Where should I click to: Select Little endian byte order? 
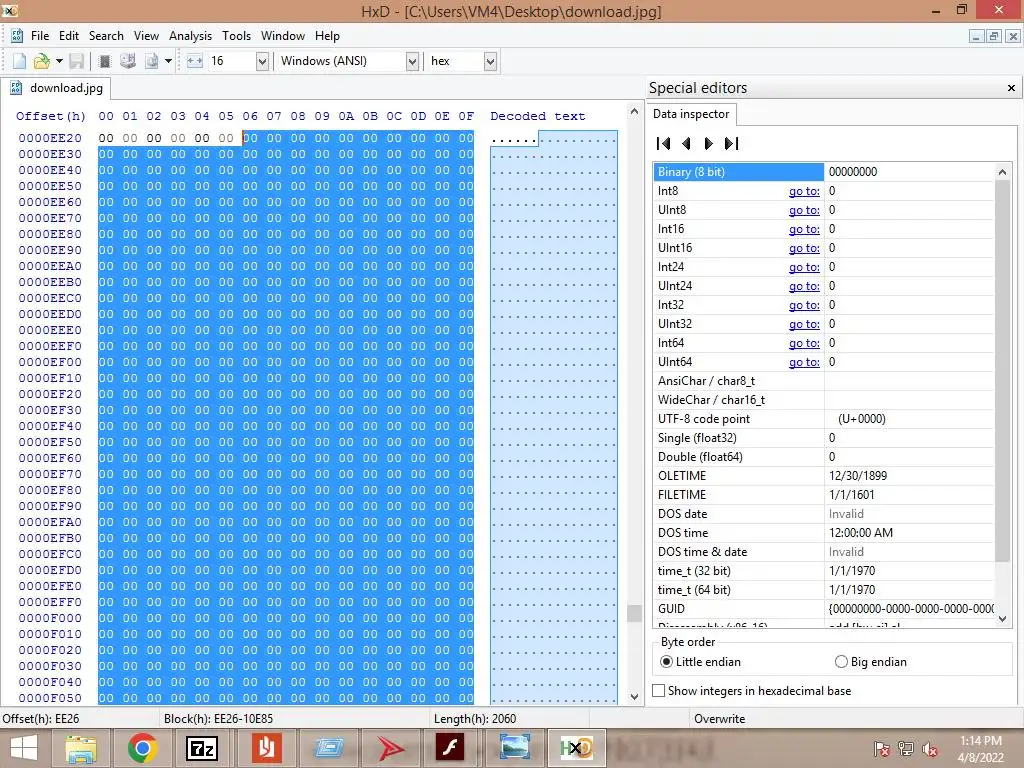[x=700, y=662]
